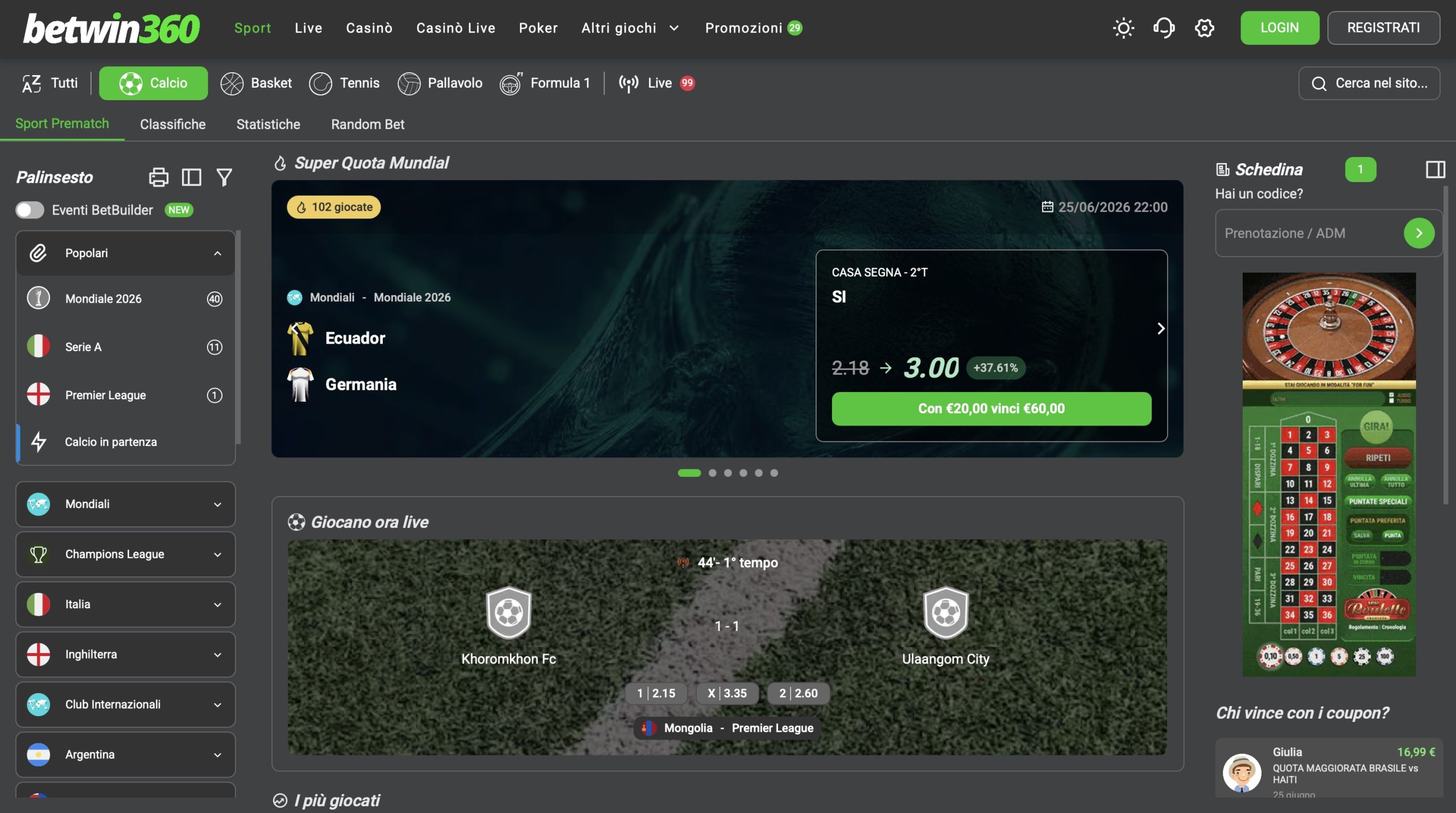
Task: Select Formula 1 sport icon
Action: 511,83
